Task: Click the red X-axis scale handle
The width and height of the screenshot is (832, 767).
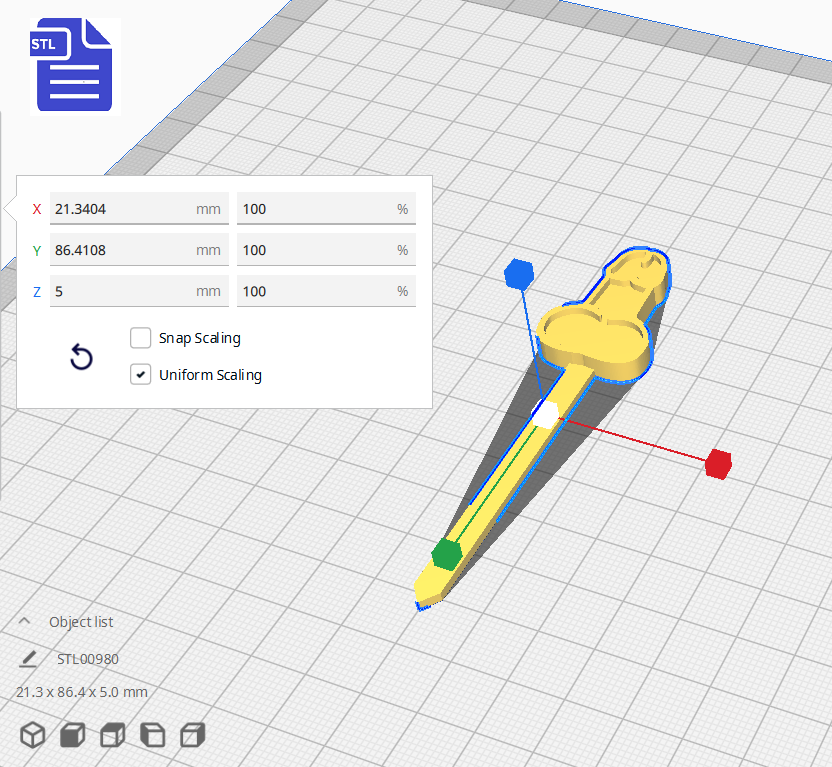Action: click(718, 464)
